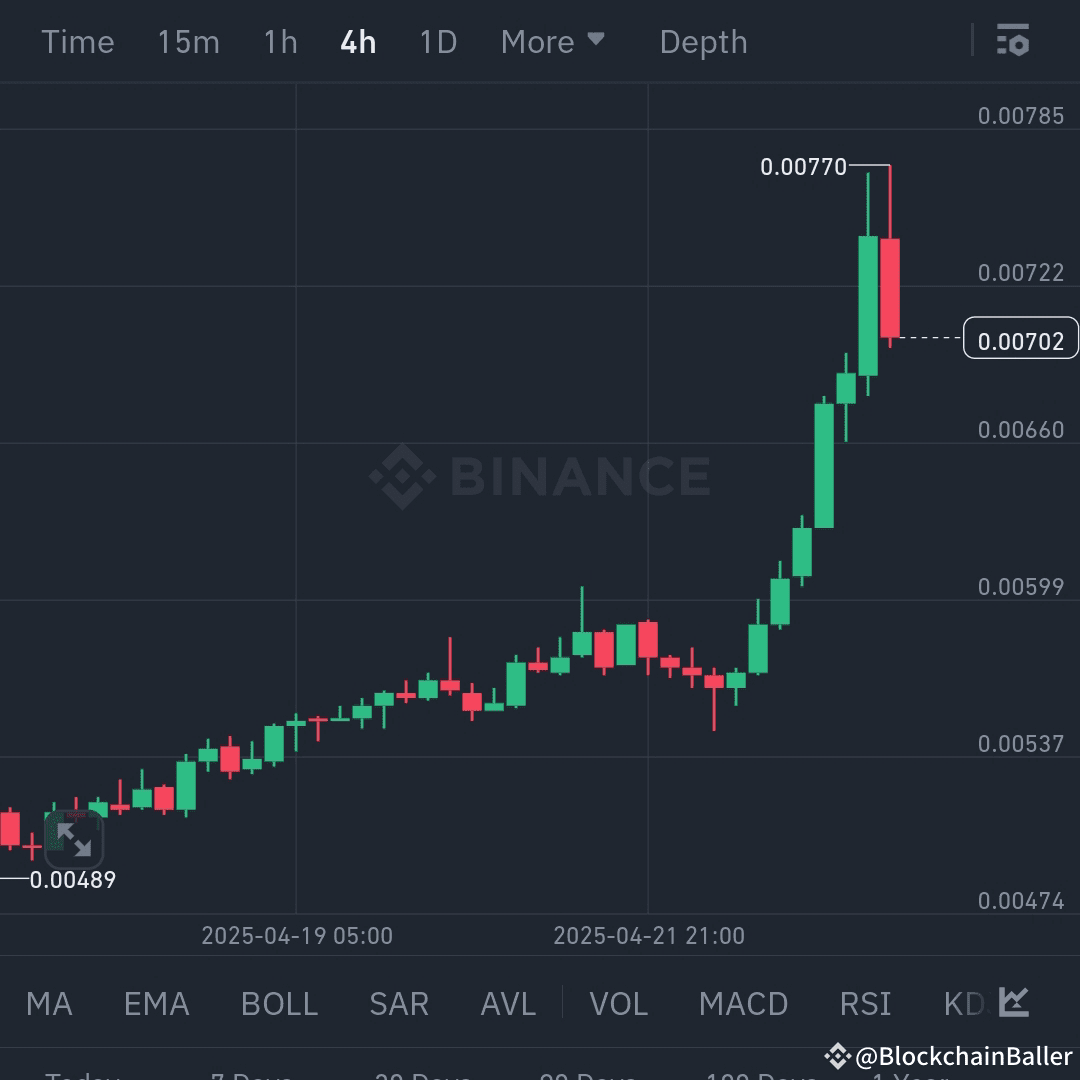Toggle the VOL volume indicator
Screen dimensions: 1080x1080
pos(619,1003)
